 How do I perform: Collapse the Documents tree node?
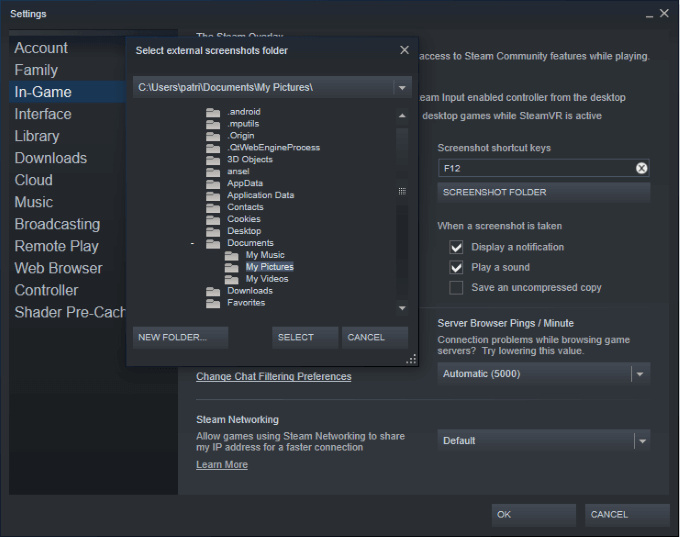[192, 244]
